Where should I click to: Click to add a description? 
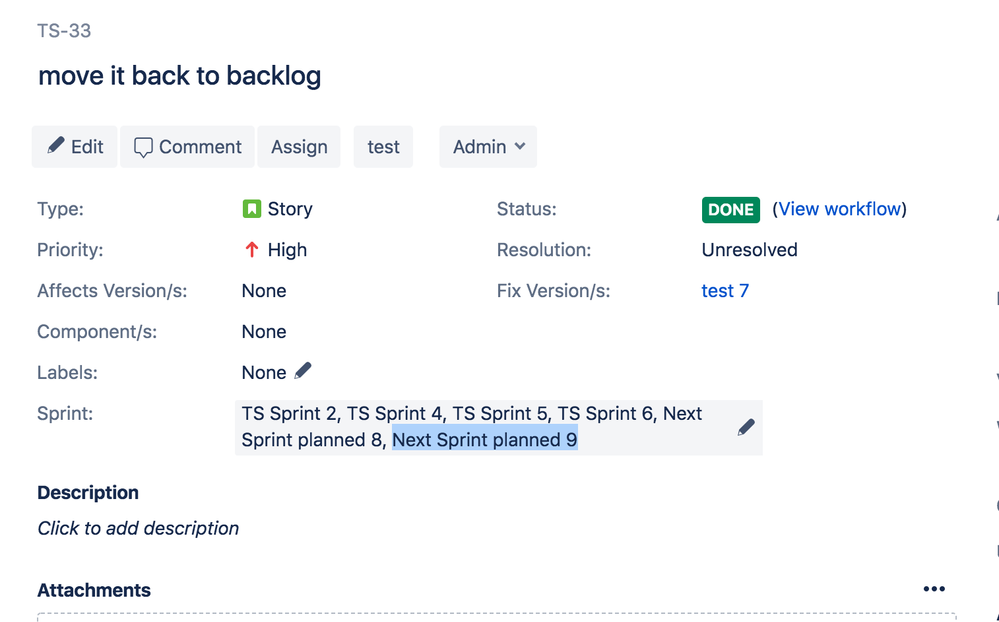[137, 528]
